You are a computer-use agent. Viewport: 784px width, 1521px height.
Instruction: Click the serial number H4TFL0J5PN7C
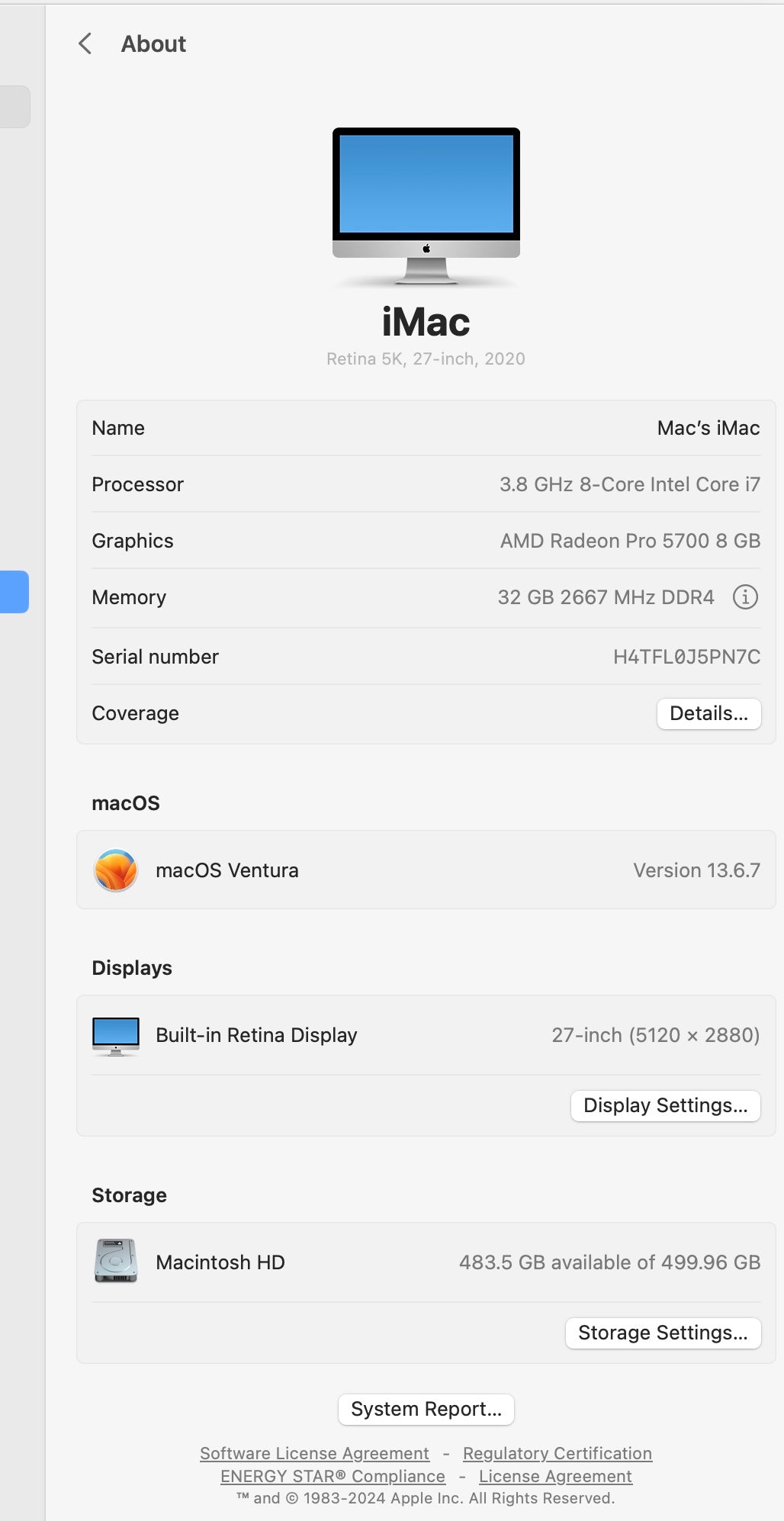[x=686, y=658]
